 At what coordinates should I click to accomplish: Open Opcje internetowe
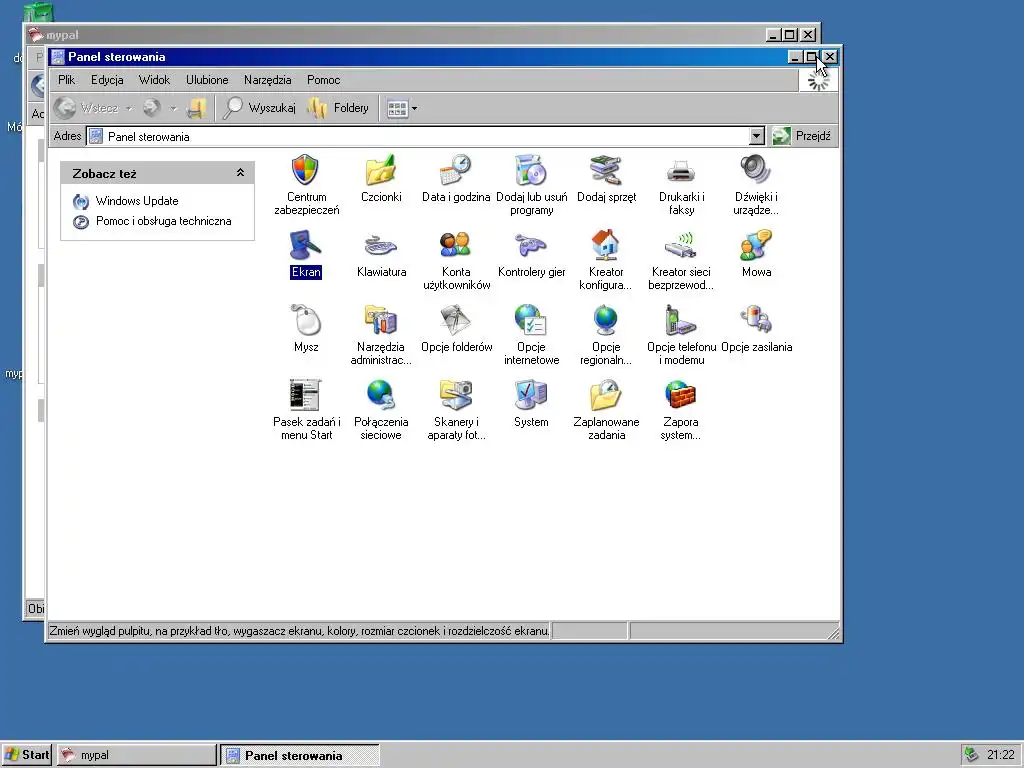point(531,321)
